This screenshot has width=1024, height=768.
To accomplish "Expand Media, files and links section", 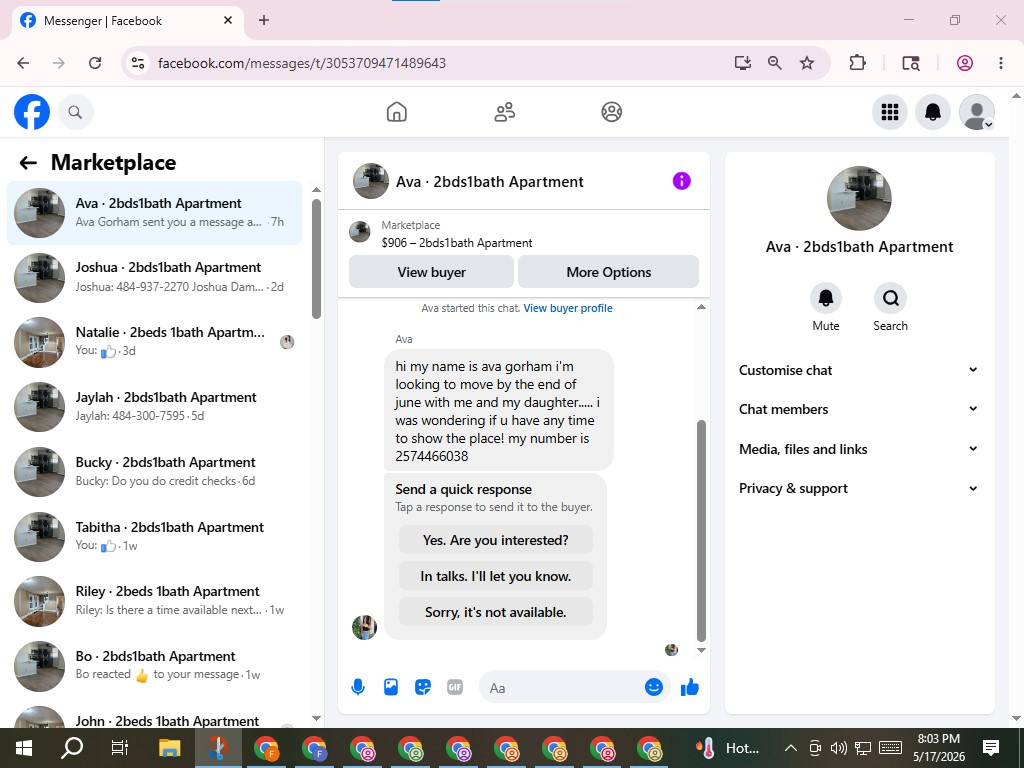I will (x=859, y=449).
